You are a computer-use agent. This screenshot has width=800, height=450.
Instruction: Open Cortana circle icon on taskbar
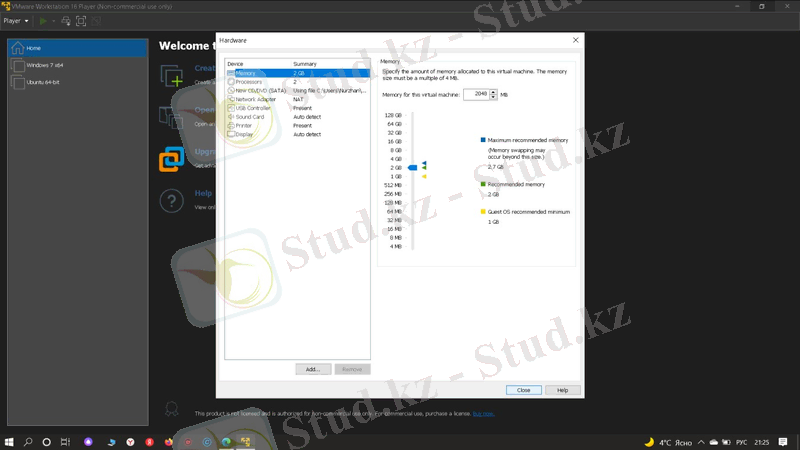point(46,442)
